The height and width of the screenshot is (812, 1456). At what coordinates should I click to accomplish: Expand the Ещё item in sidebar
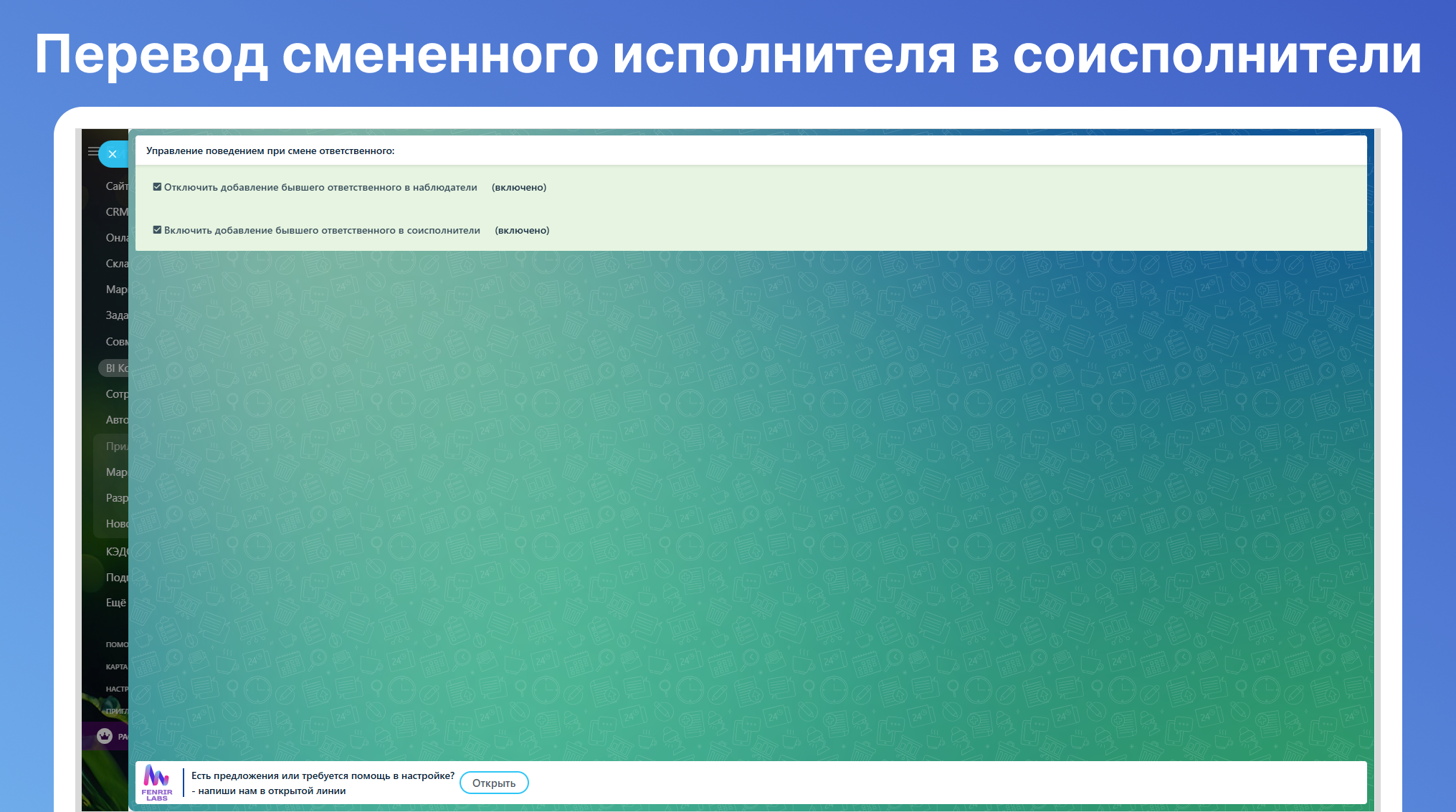(x=115, y=603)
